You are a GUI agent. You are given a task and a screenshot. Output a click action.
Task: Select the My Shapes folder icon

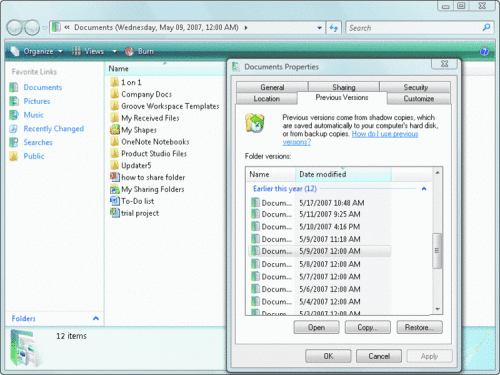coord(115,130)
